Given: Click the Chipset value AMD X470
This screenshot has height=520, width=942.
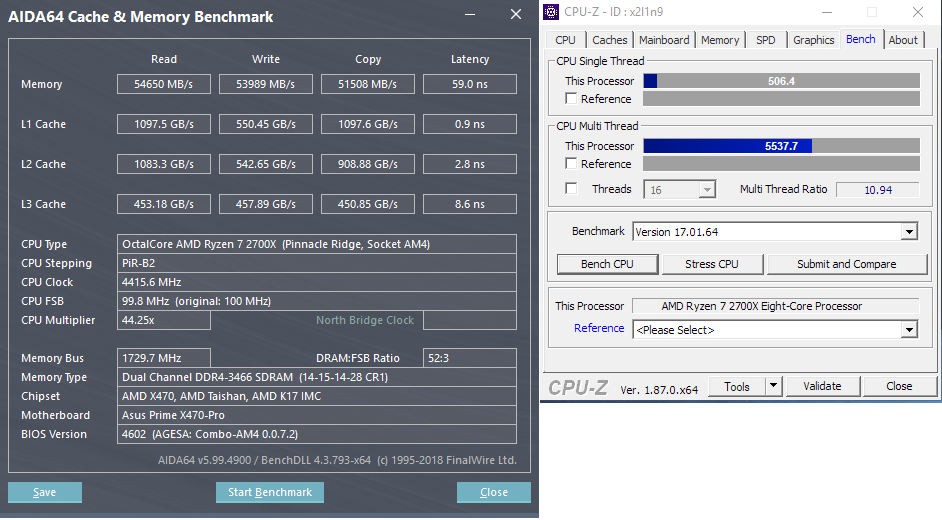Looking at the screenshot, I should pyautogui.click(x=317, y=396).
